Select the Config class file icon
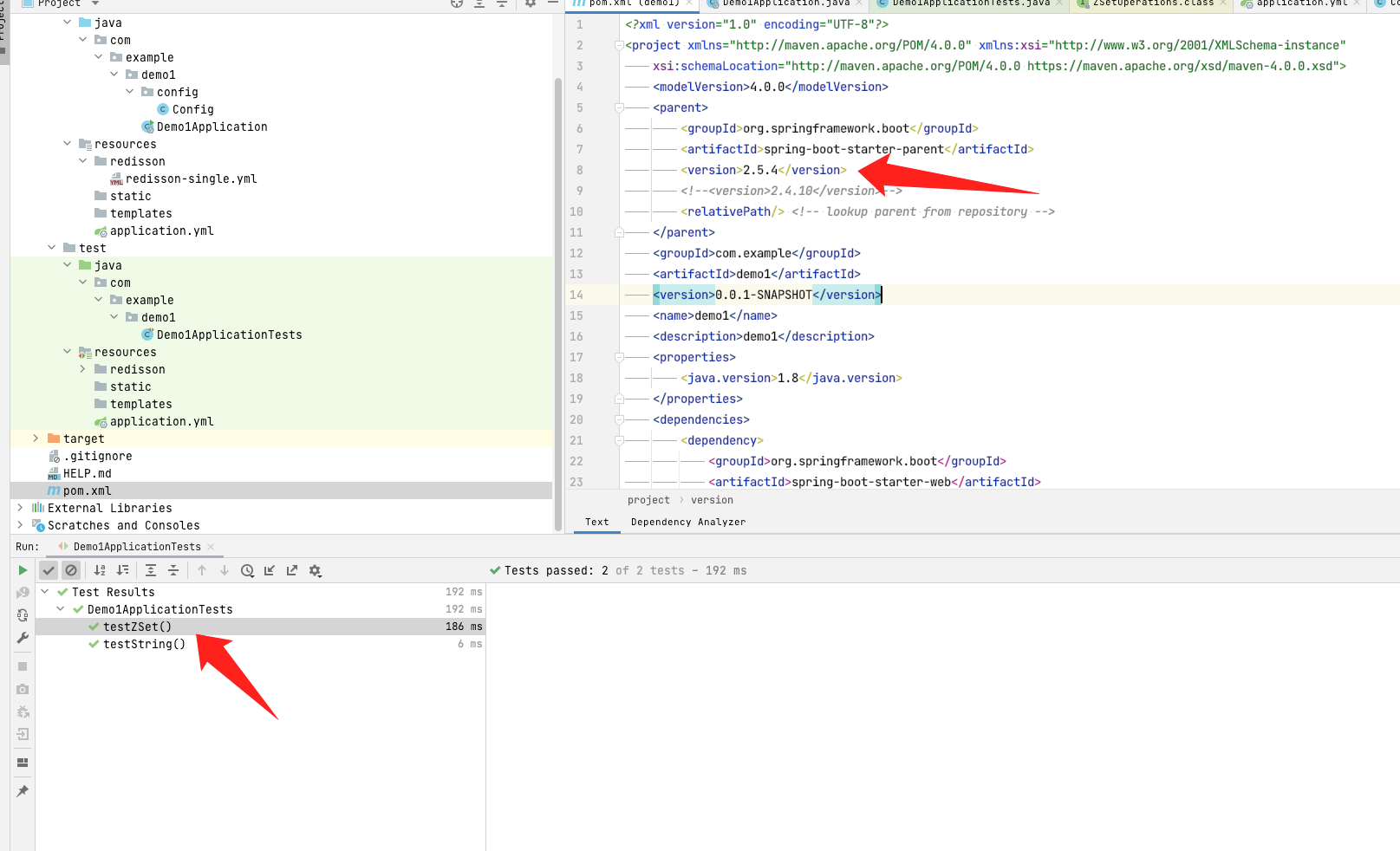 tap(163, 109)
